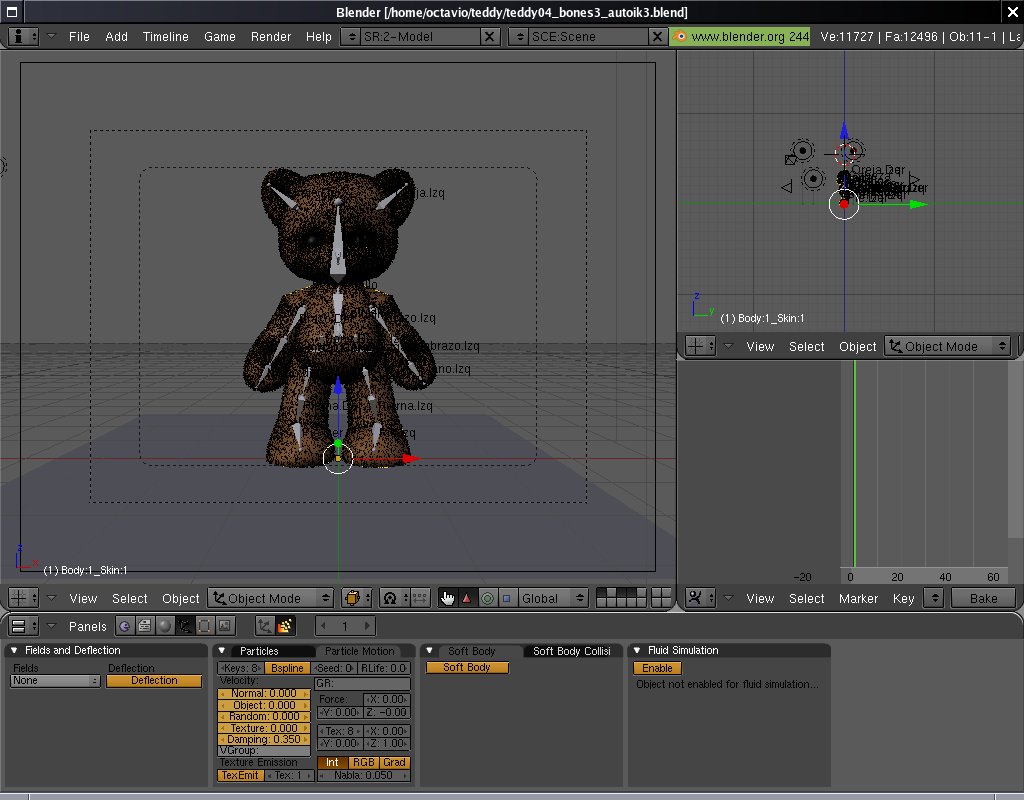Click the translate manipulator hand icon

click(447, 598)
